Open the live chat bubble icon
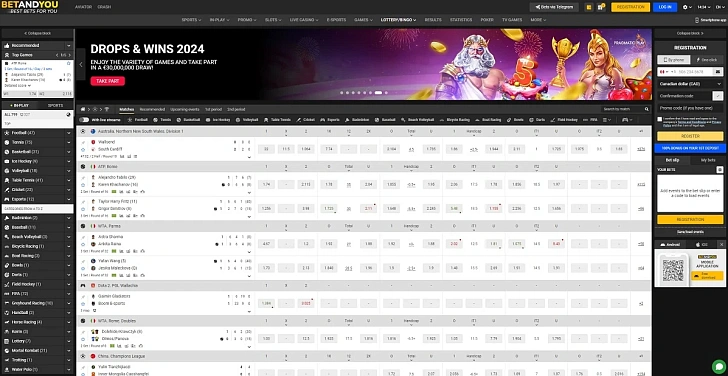728x376 pixels. click(719, 366)
